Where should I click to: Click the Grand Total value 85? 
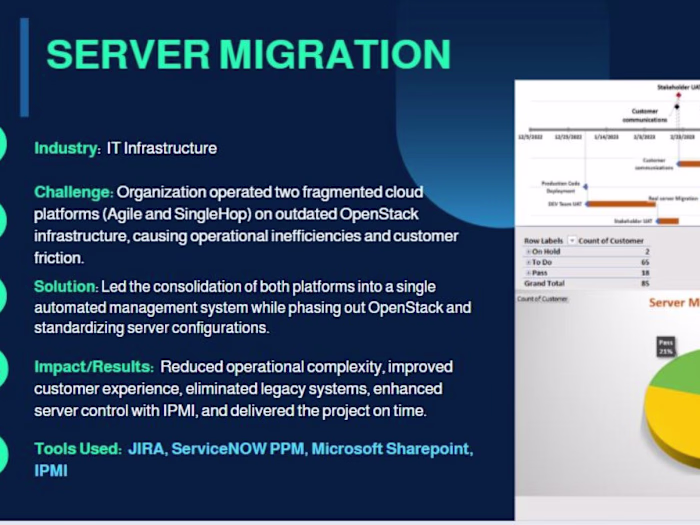coord(645,283)
